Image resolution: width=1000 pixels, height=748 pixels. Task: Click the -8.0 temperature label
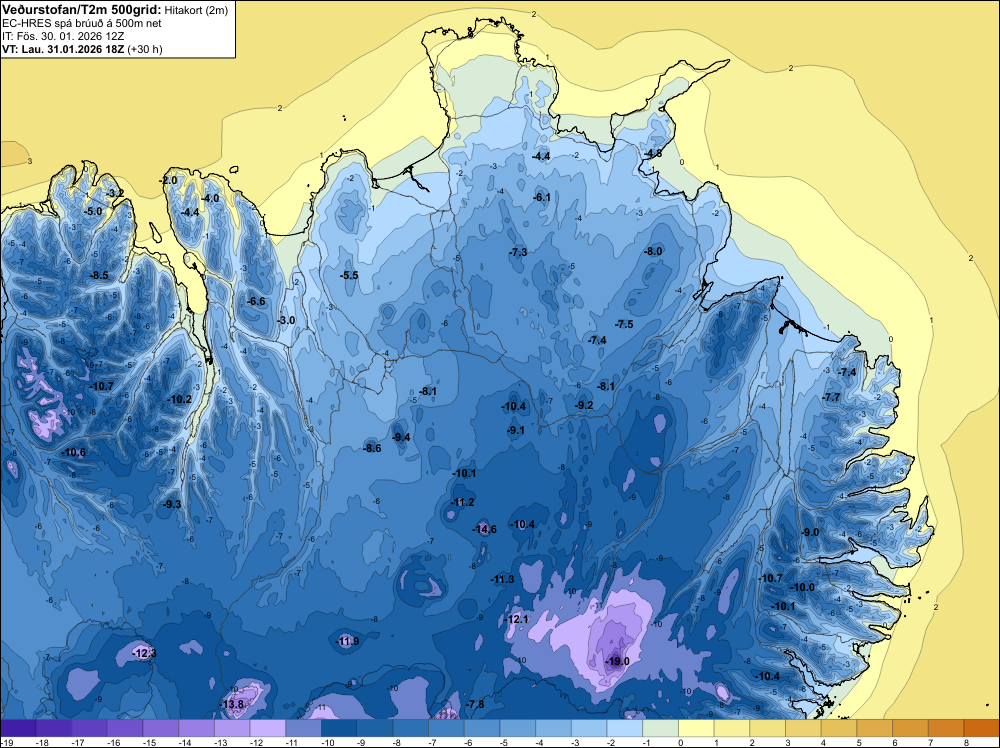click(x=653, y=251)
